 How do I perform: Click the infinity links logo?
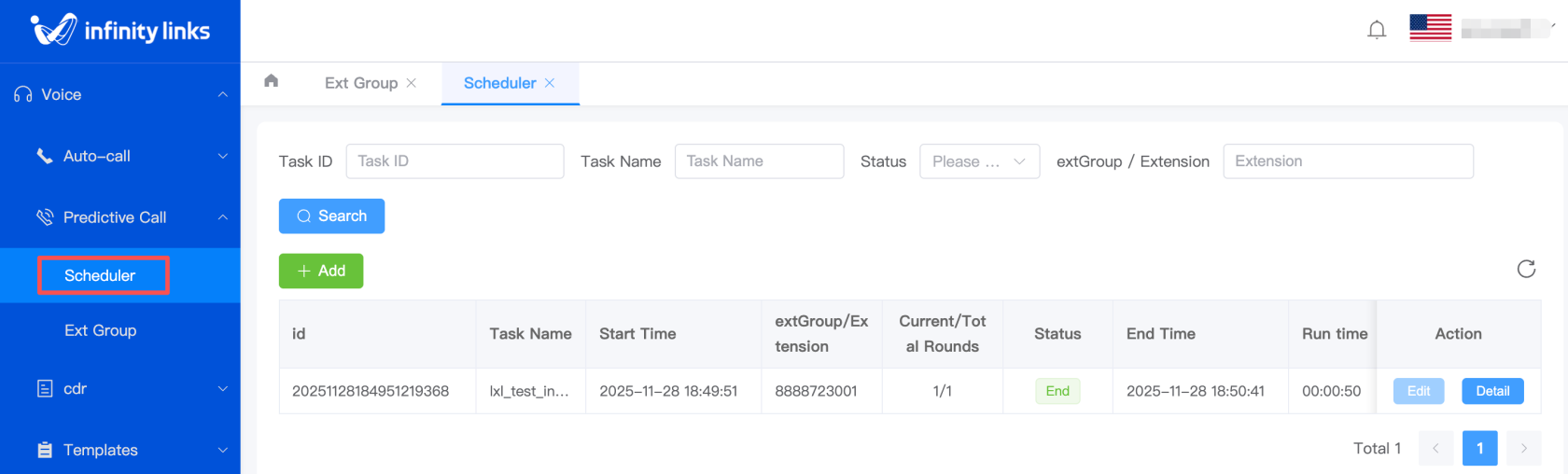coord(120,31)
